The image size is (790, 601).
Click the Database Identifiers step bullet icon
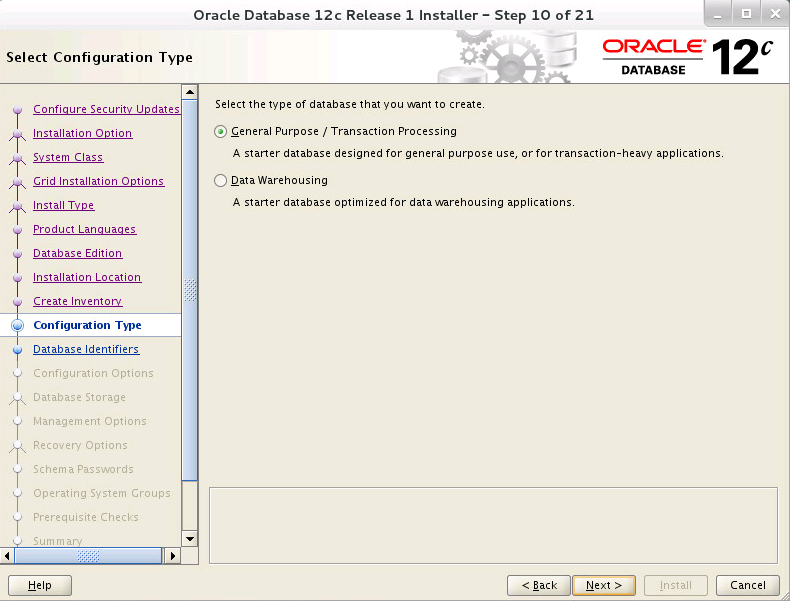18,349
